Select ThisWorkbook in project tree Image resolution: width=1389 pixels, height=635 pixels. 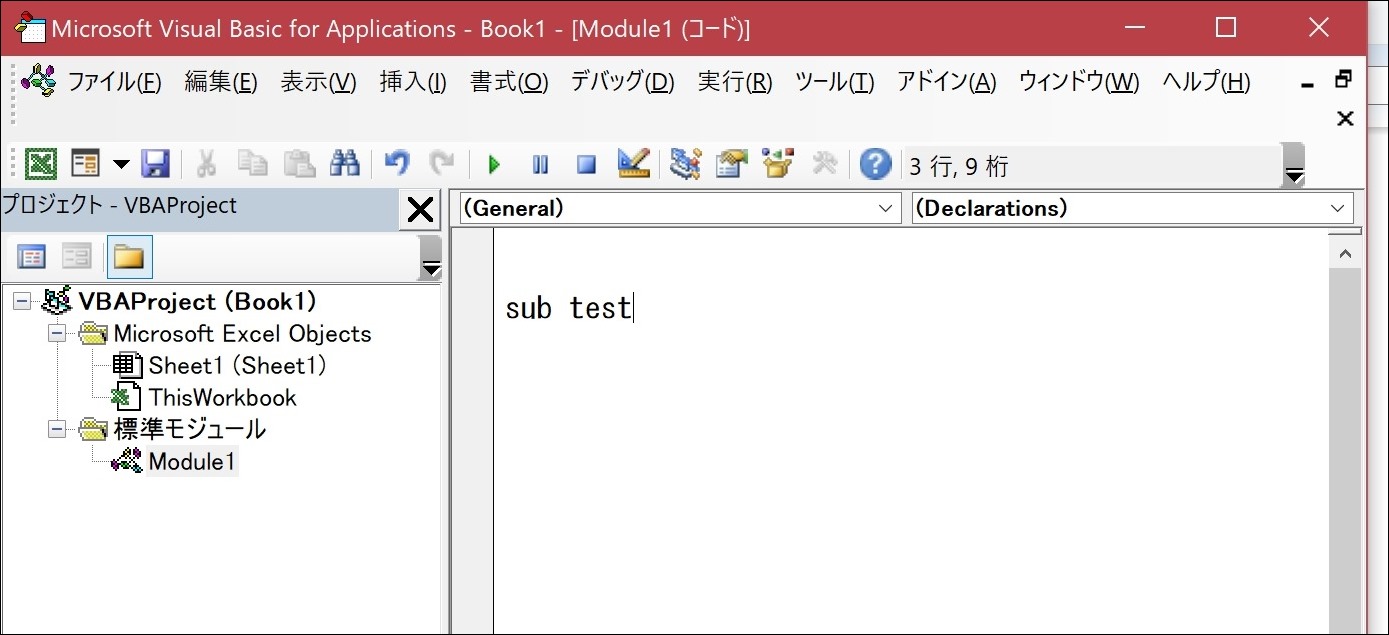(x=223, y=398)
